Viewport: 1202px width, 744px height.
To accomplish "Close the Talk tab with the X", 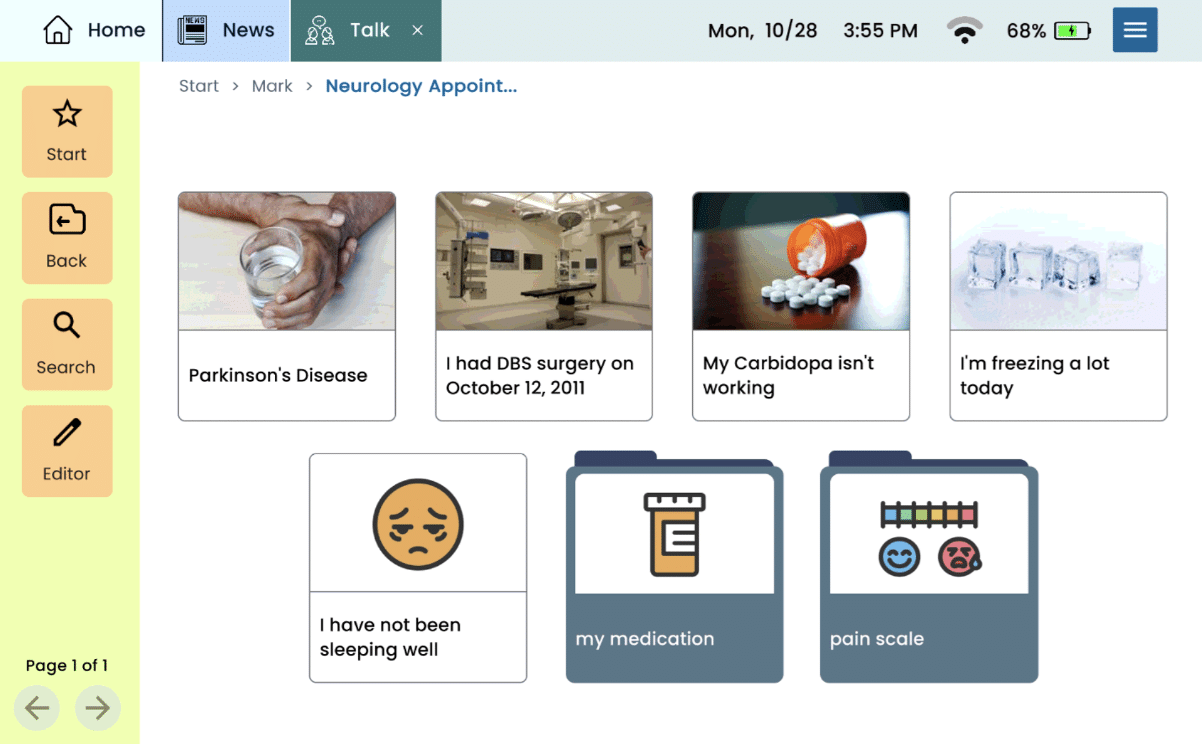I will (417, 30).
